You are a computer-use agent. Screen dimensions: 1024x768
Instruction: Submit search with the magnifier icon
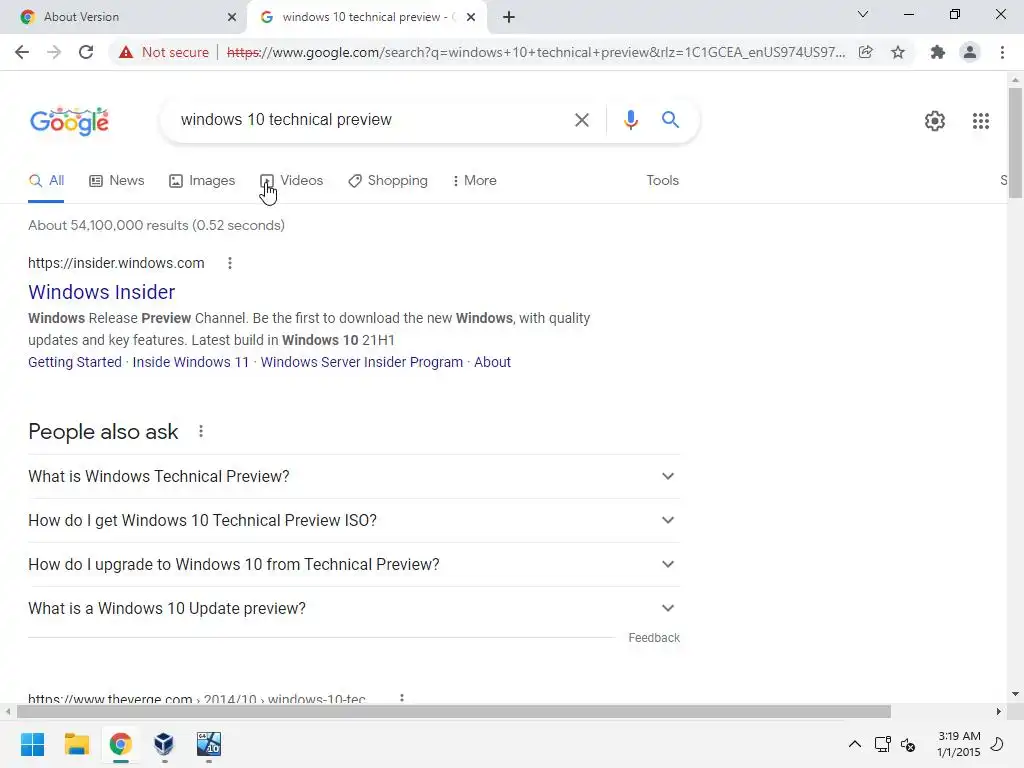click(x=670, y=120)
